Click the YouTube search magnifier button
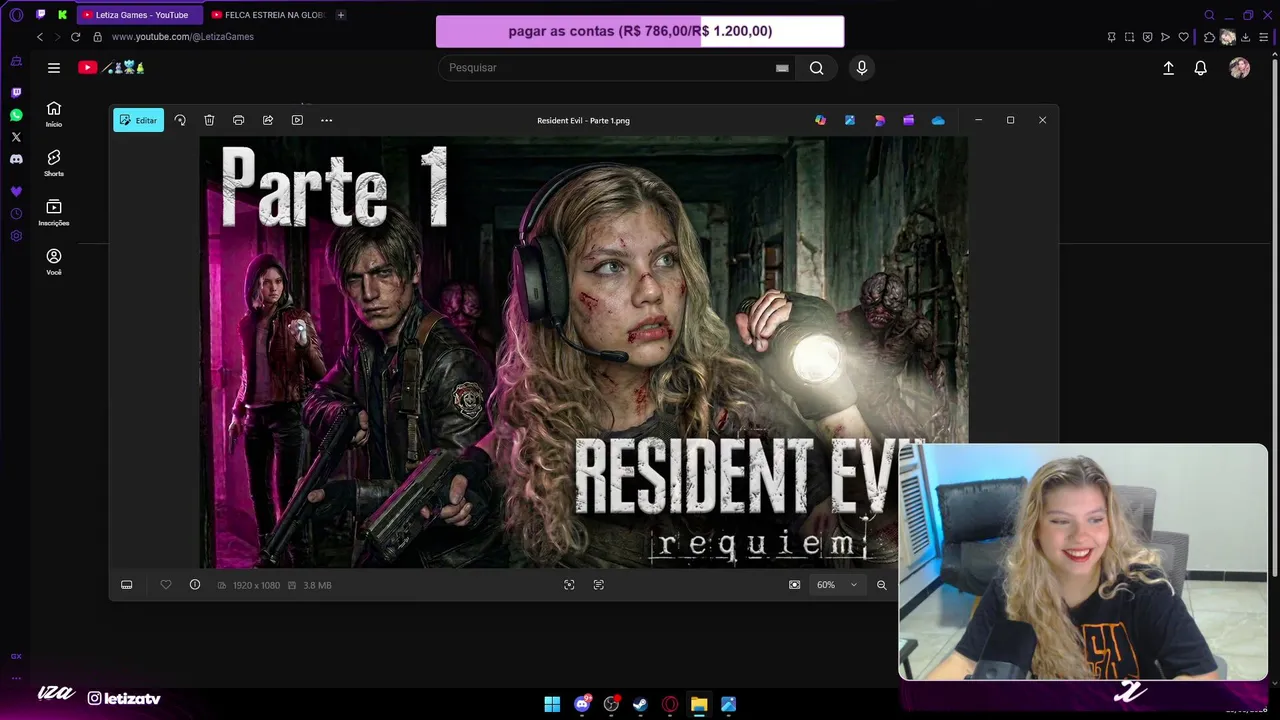The image size is (1280, 720). [x=817, y=68]
